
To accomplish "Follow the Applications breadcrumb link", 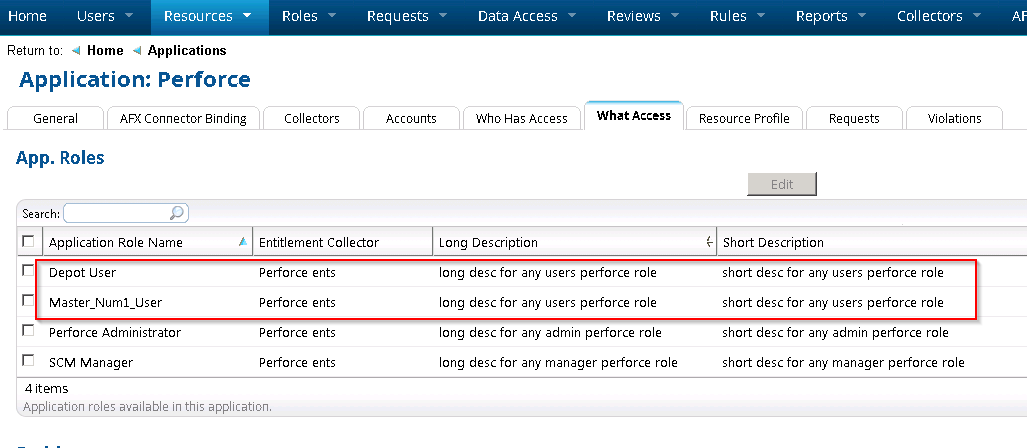I will point(187,50).
